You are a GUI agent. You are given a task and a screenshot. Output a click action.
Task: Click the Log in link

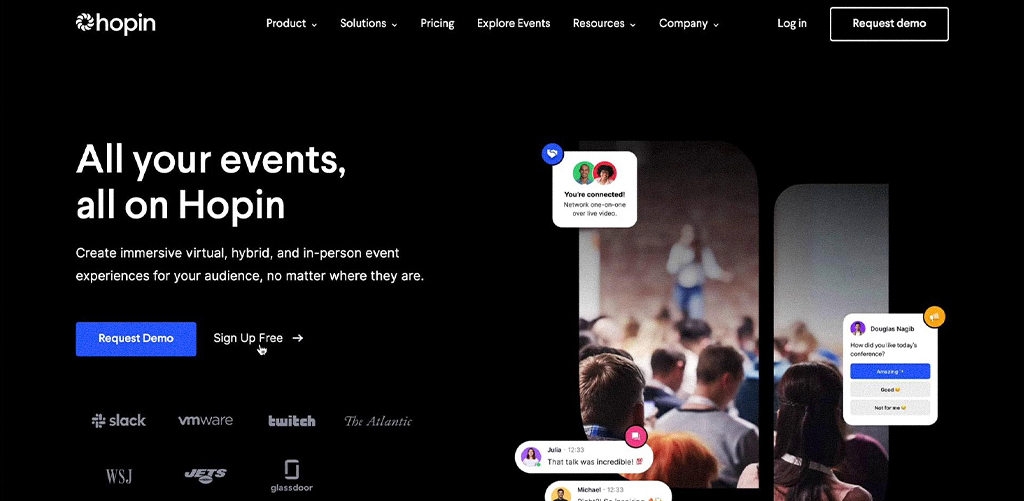tap(792, 24)
